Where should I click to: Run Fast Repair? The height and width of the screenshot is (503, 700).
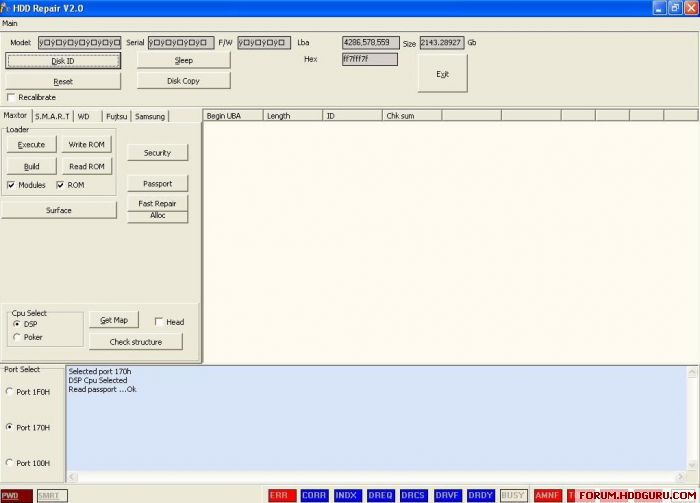(158, 204)
